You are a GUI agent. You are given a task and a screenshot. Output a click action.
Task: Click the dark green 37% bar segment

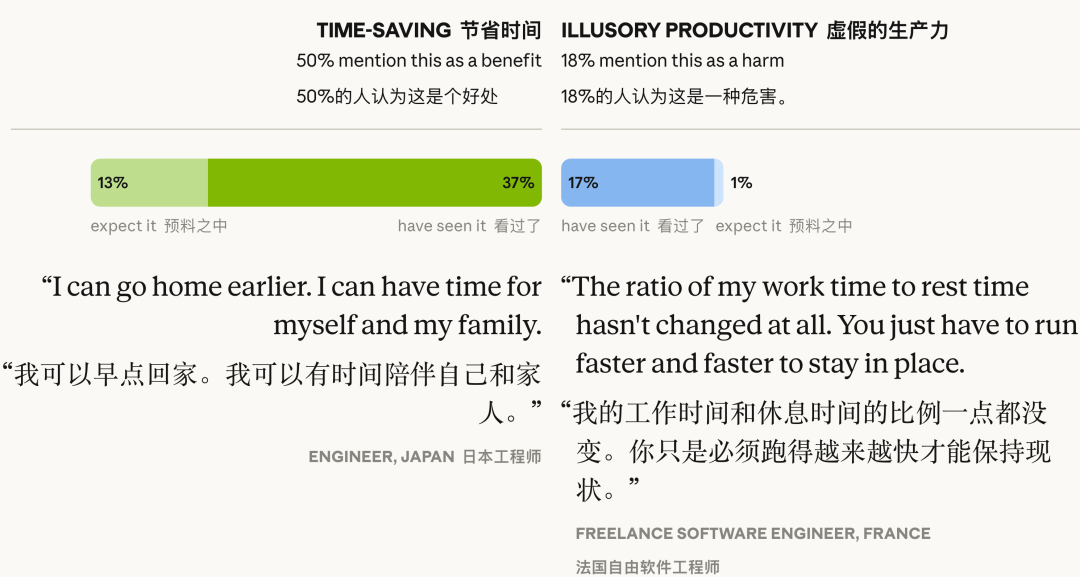click(x=375, y=183)
